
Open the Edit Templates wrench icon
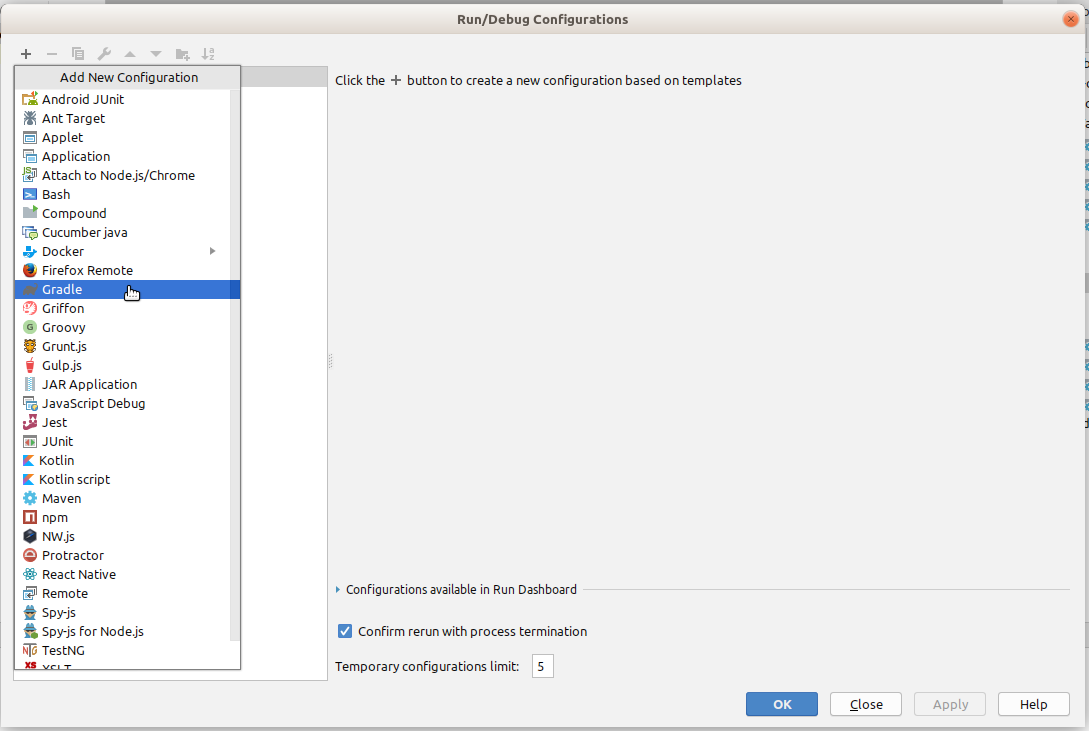[x=104, y=53]
